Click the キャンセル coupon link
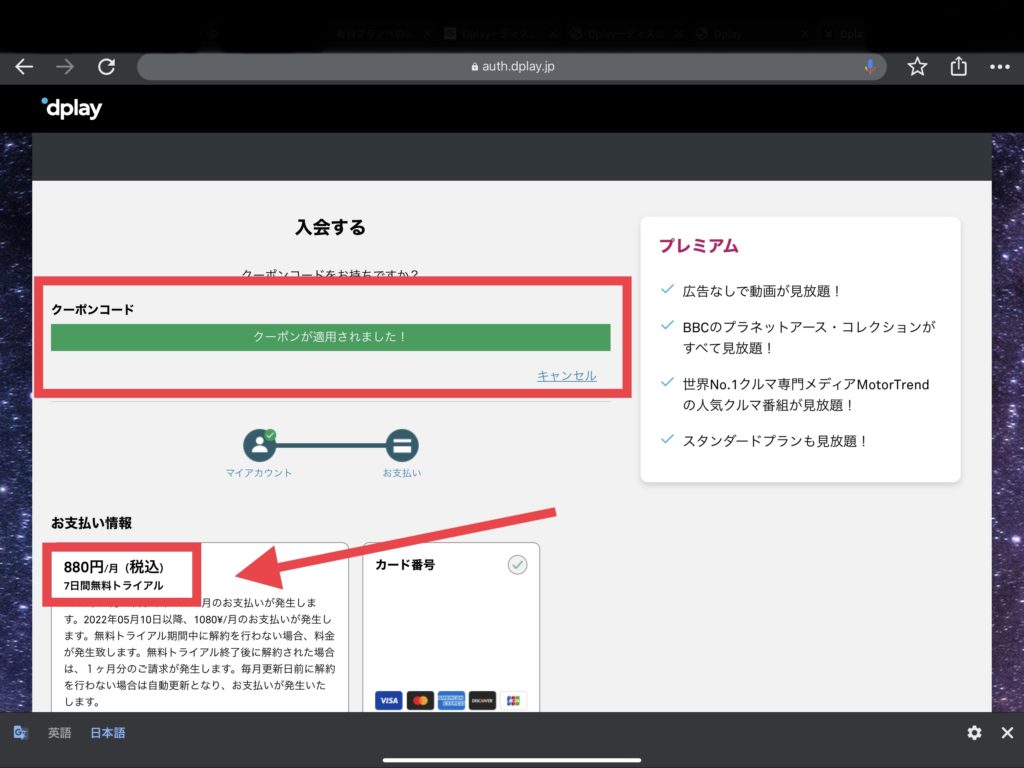This screenshot has height=768, width=1024. pyautogui.click(x=567, y=376)
